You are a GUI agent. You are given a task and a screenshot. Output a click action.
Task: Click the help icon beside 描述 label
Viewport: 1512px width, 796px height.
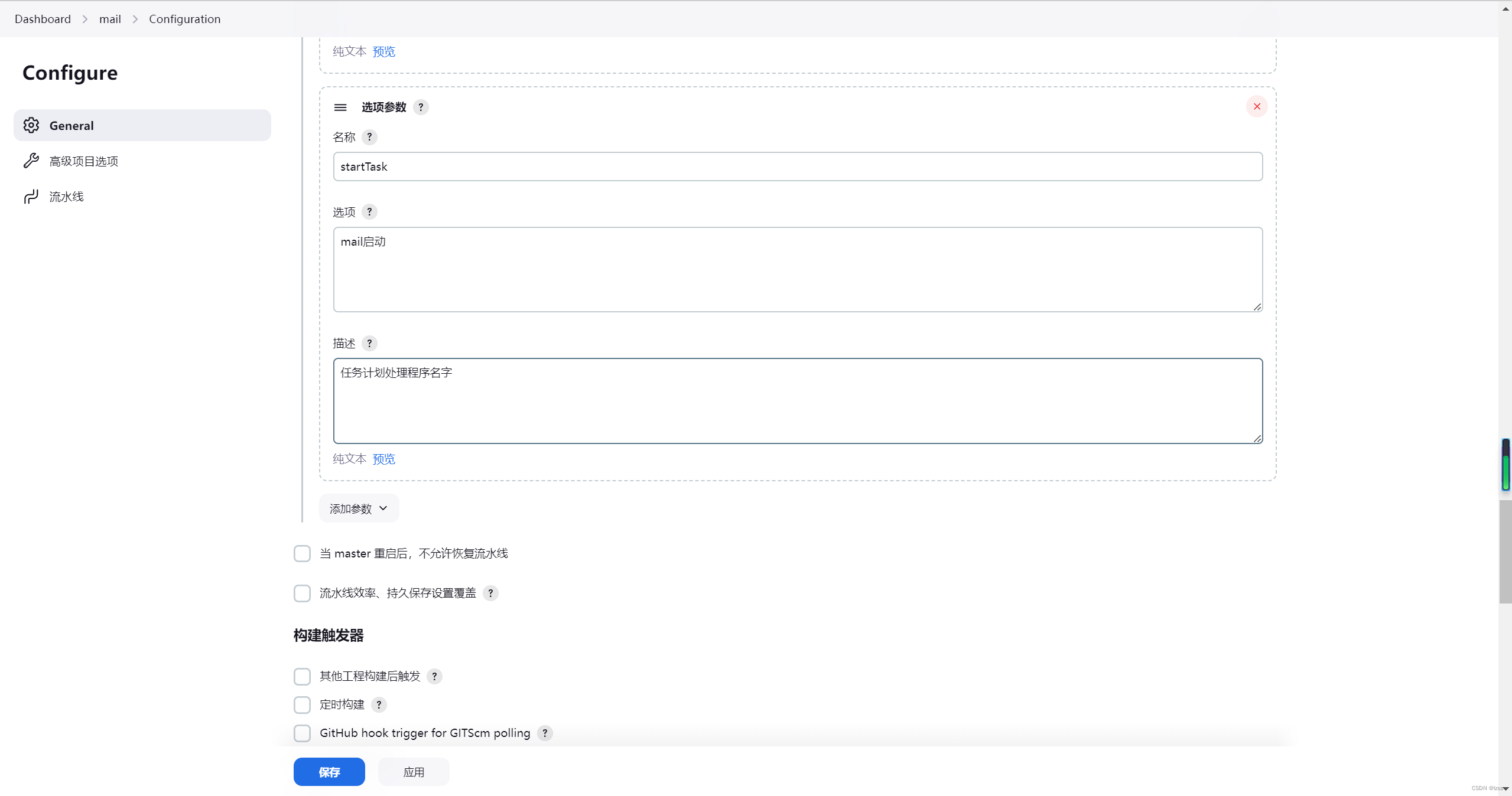pyautogui.click(x=369, y=343)
